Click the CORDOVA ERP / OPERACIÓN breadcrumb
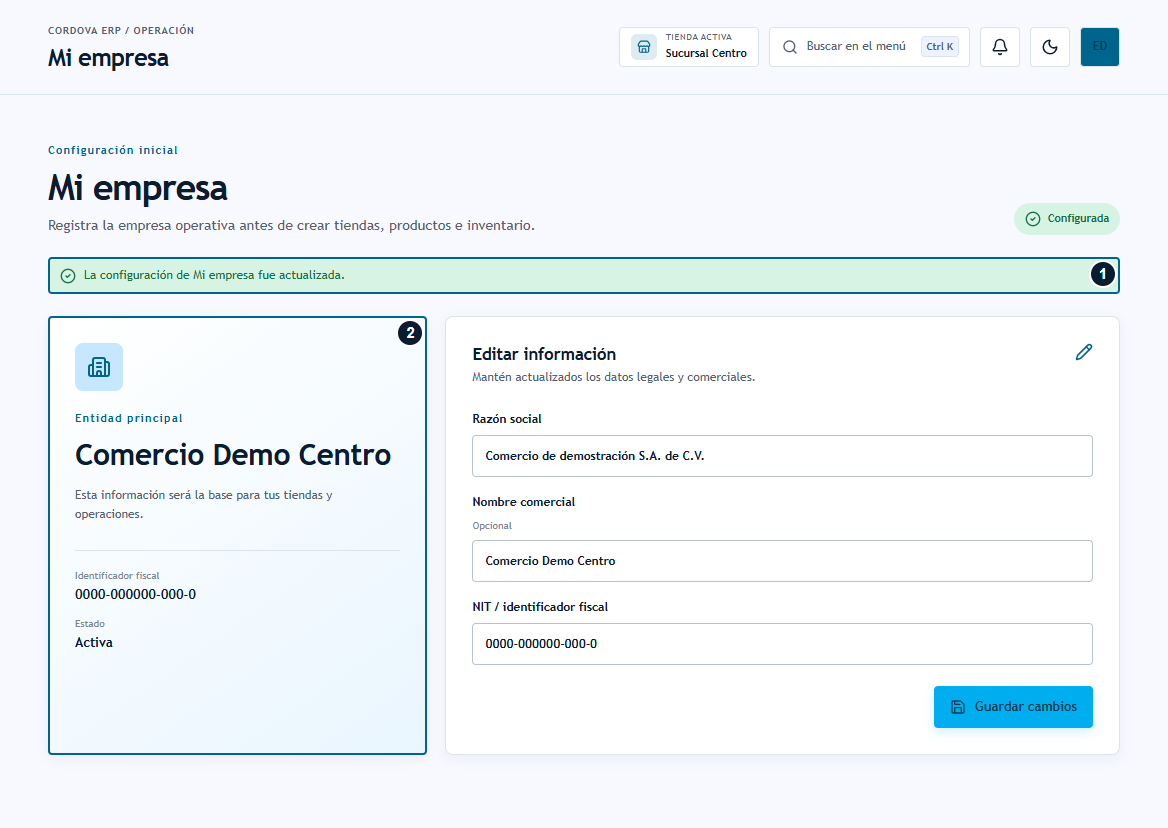Viewport: 1168px width, 828px height. point(121,31)
